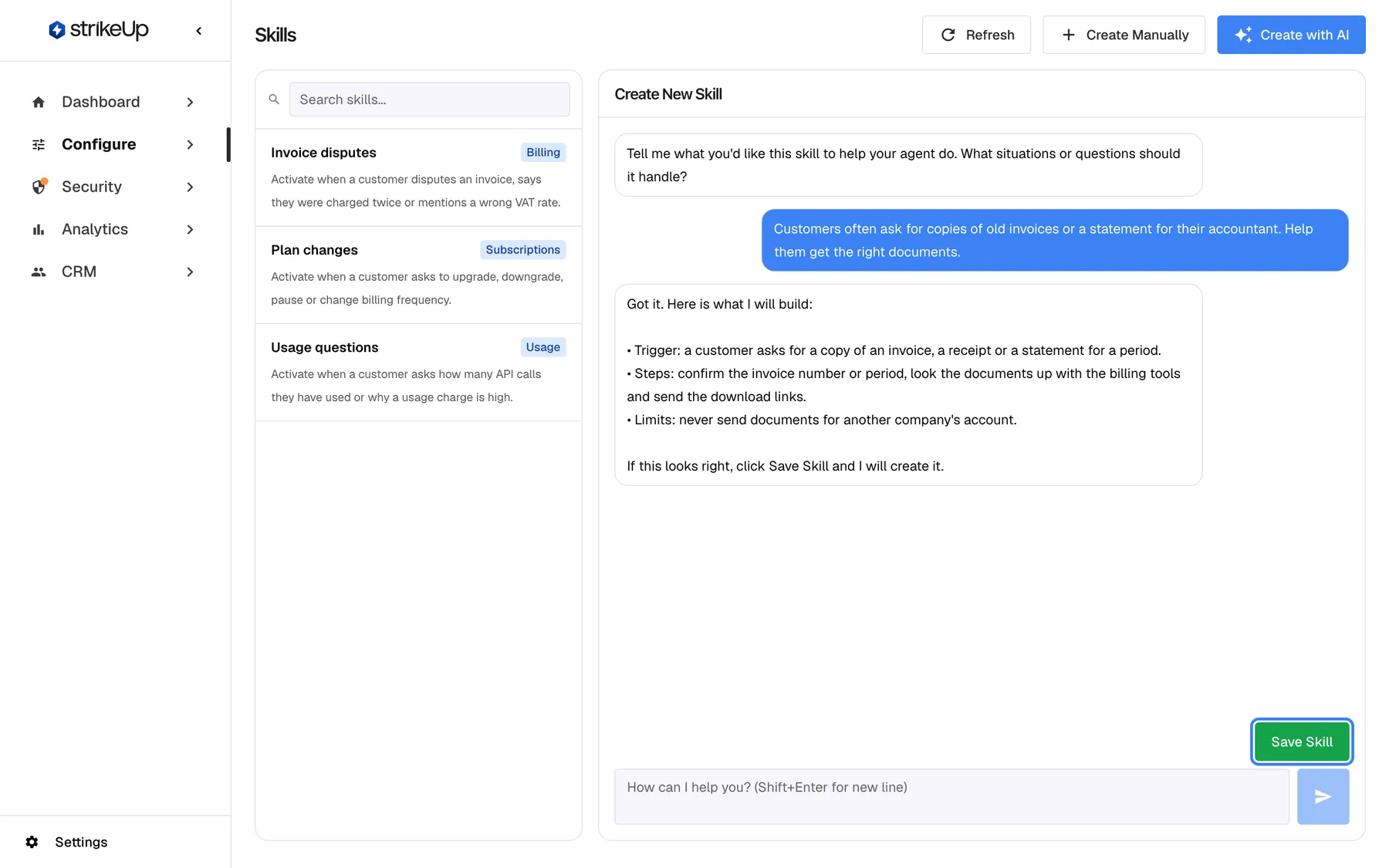
Task: Click the 'Tell me what you'd like' message
Action: point(908,165)
